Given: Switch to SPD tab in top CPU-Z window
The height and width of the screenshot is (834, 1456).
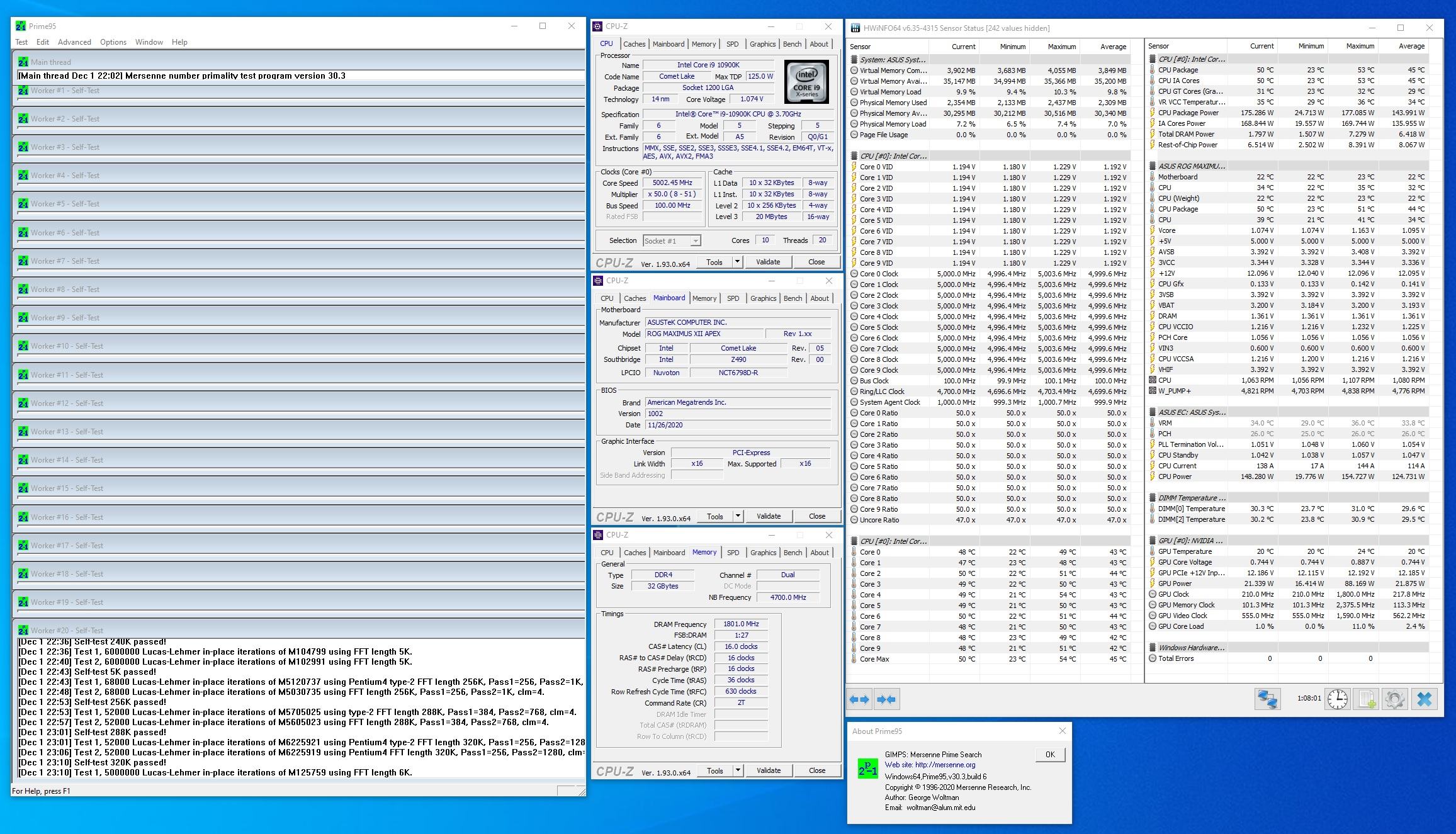Looking at the screenshot, I should [x=732, y=44].
